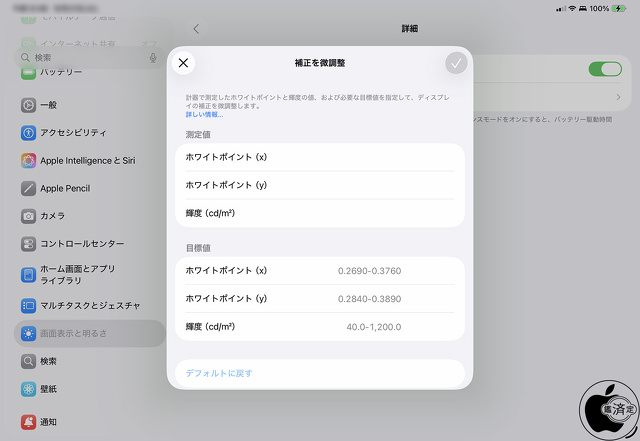Open アクセシビリティ settings icon
This screenshot has width=640, height=441.
(x=28, y=133)
